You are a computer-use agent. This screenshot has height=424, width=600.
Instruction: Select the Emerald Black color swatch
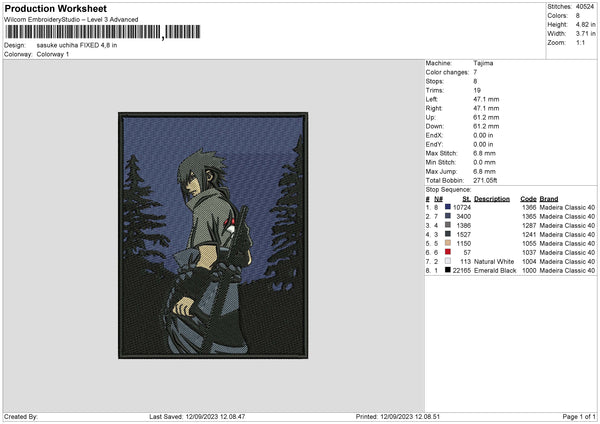448,270
